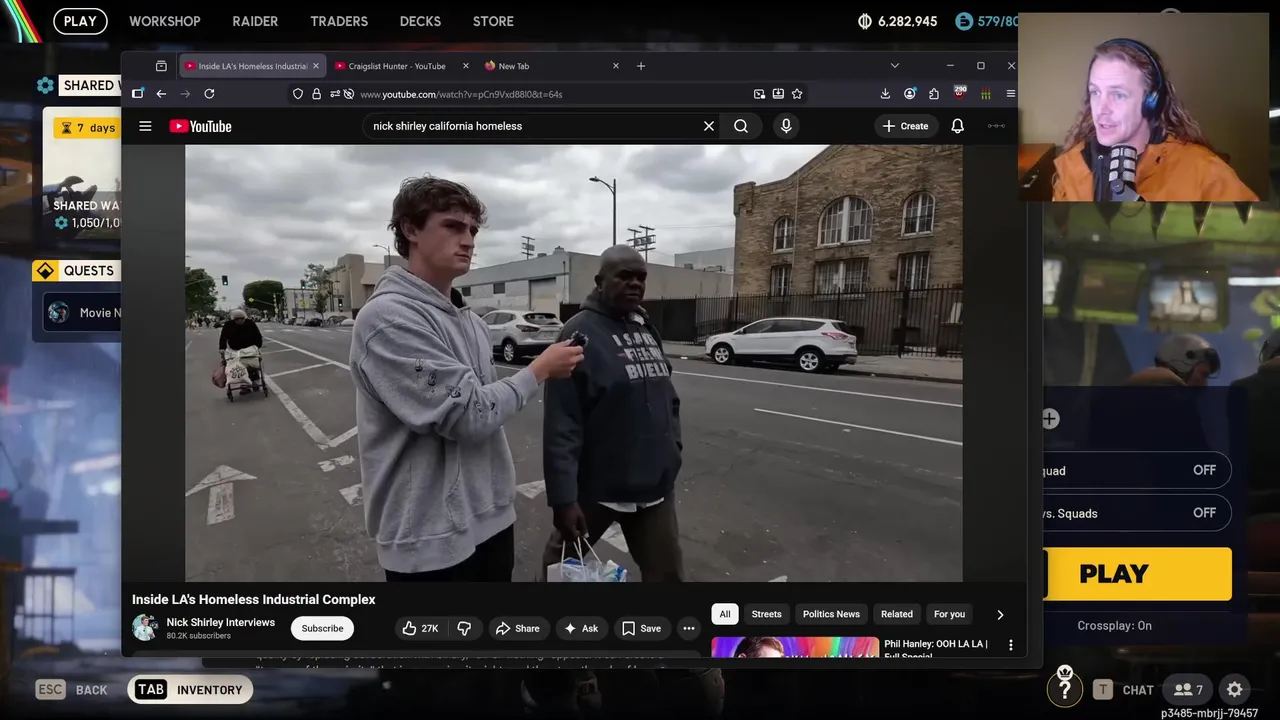Select the Related filter chip

[x=897, y=614]
